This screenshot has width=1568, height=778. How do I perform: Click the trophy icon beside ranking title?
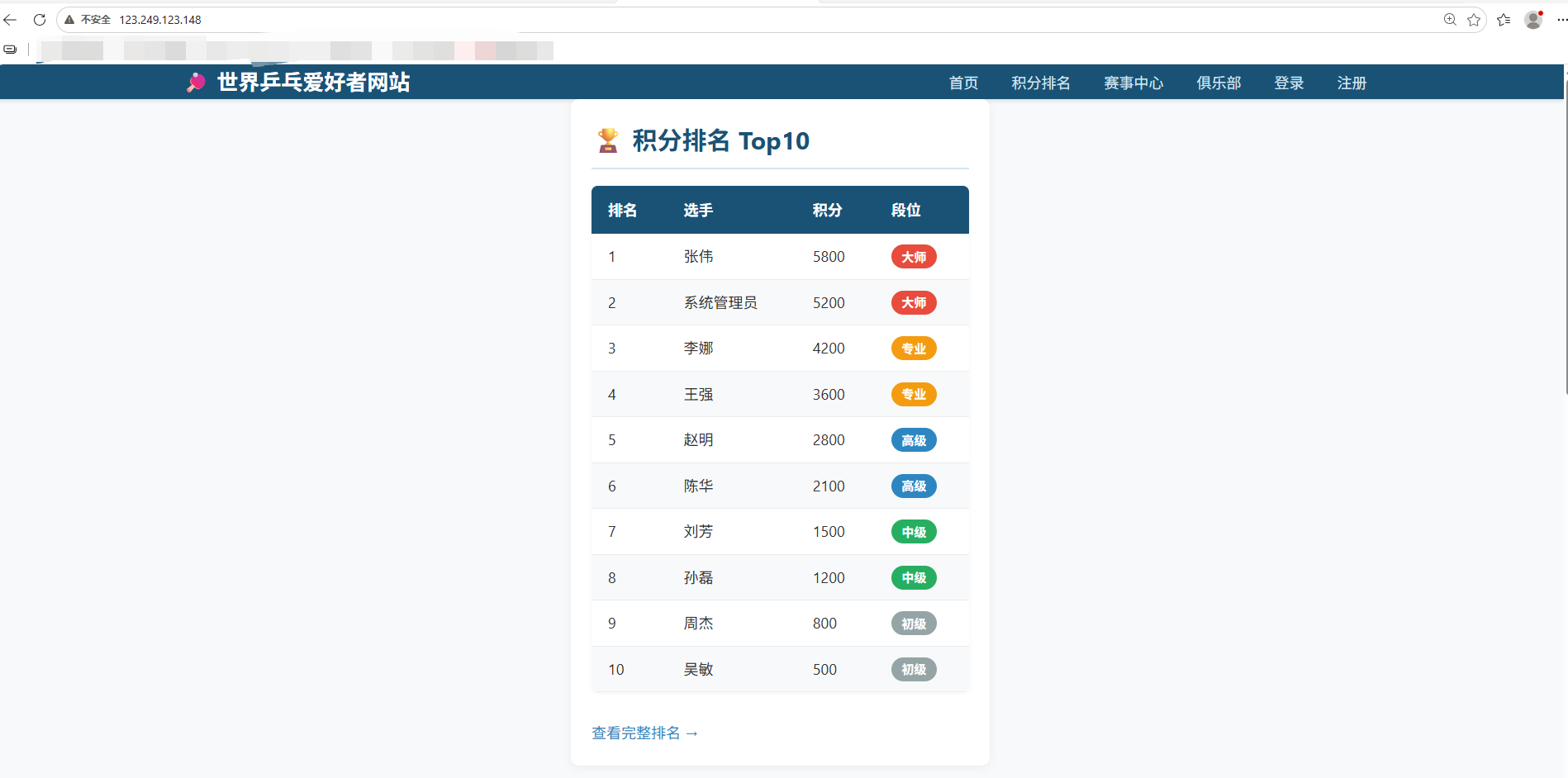pyautogui.click(x=608, y=140)
